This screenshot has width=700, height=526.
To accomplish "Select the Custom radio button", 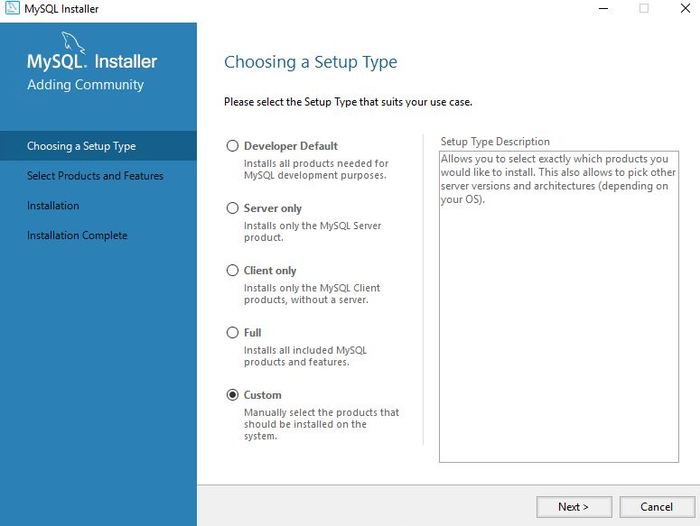I will click(x=233, y=395).
